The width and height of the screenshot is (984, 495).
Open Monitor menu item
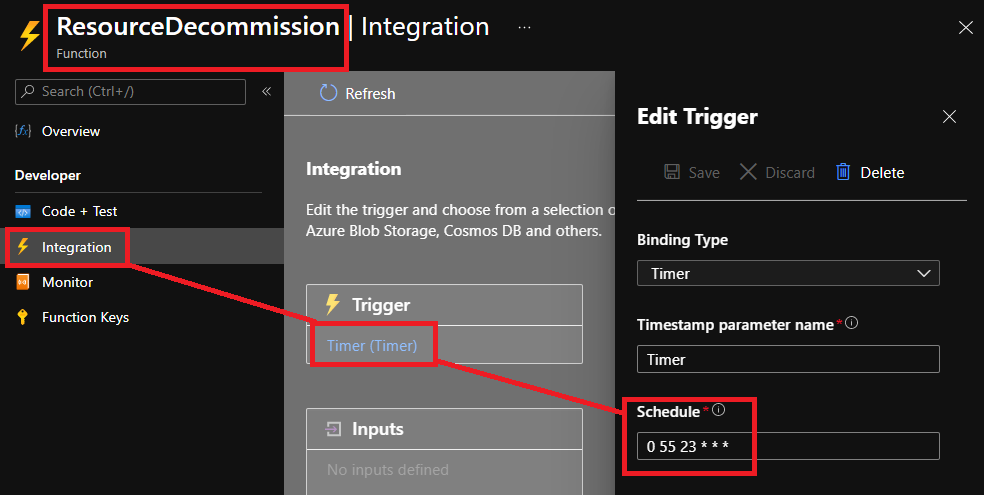[67, 282]
